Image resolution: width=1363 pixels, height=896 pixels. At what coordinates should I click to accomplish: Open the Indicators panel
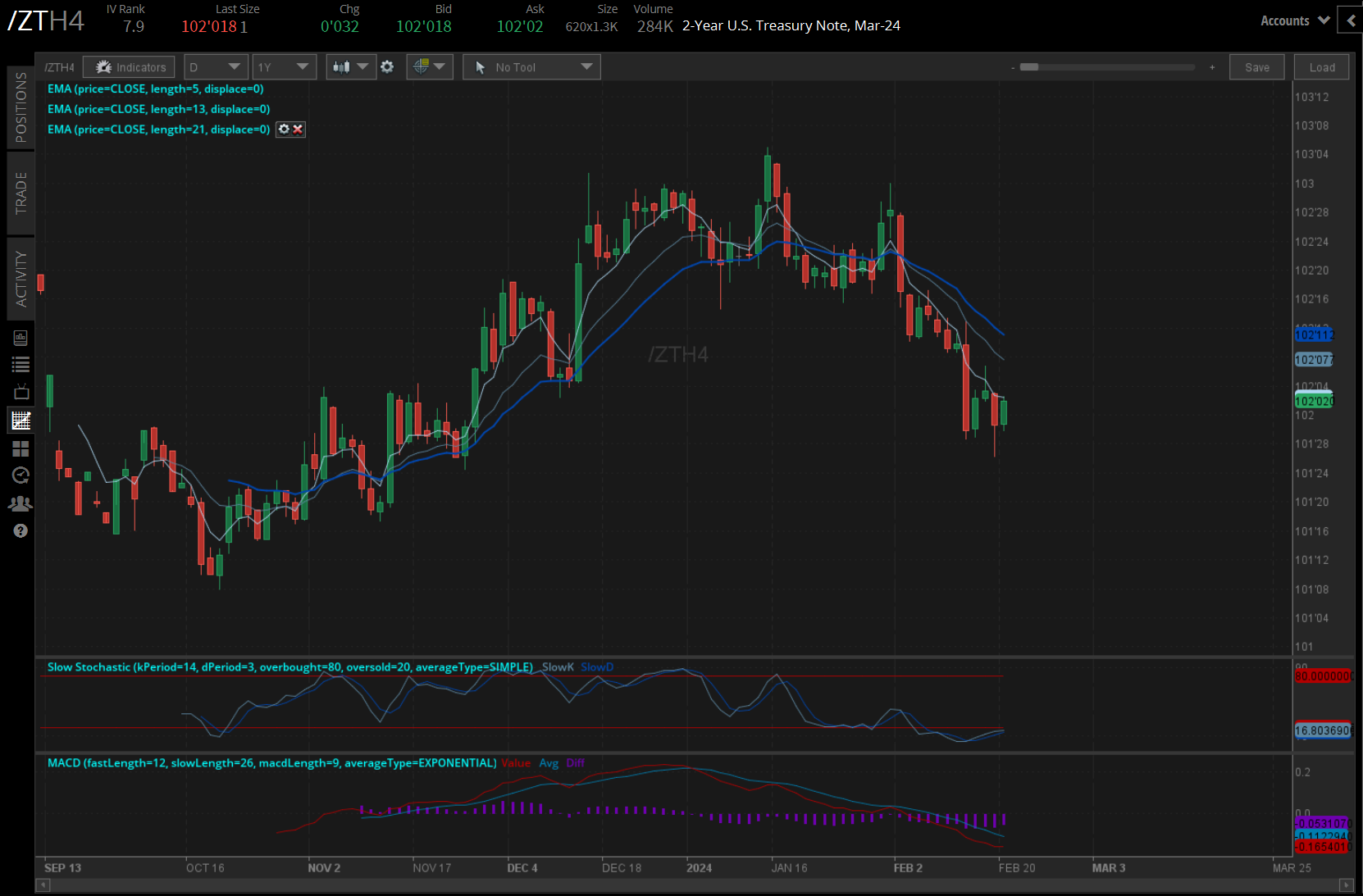click(x=130, y=67)
